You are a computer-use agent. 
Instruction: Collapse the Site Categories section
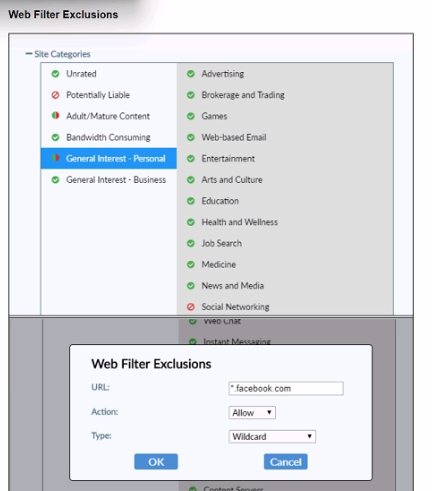(29, 54)
